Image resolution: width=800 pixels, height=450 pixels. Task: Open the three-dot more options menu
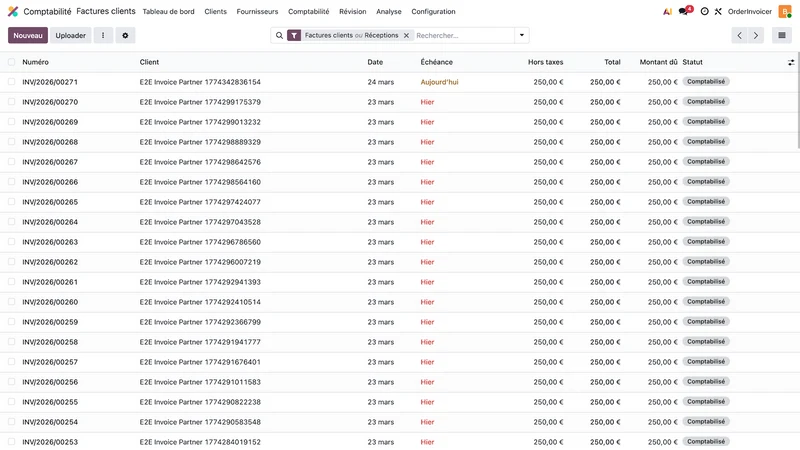coord(103,35)
